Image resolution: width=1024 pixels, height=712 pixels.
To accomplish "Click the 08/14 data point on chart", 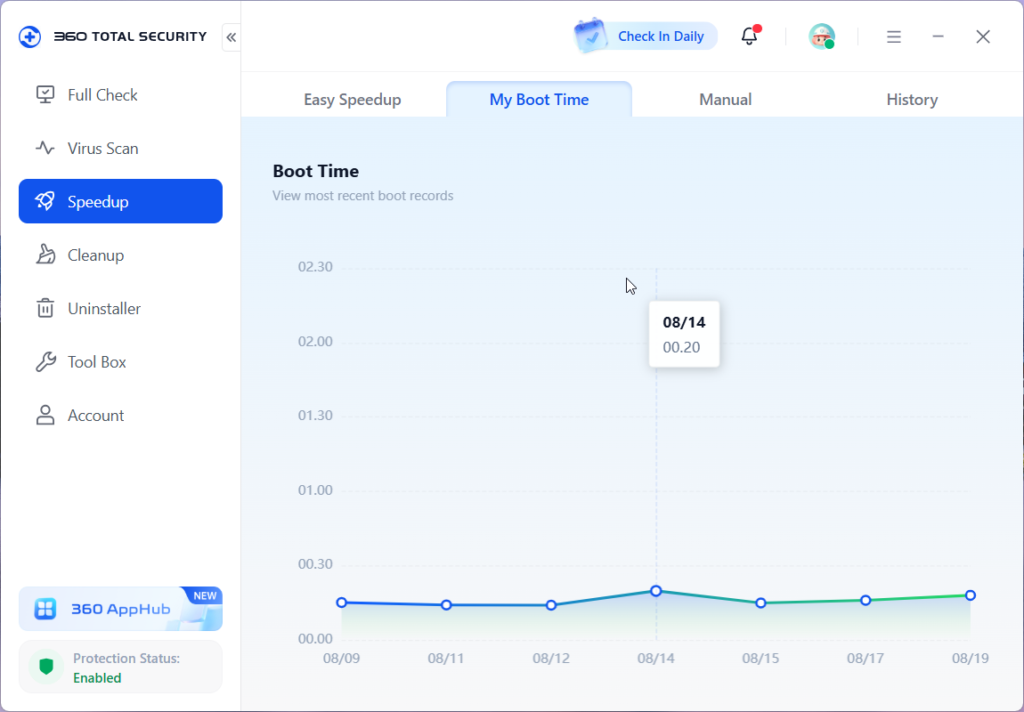I will [x=656, y=591].
